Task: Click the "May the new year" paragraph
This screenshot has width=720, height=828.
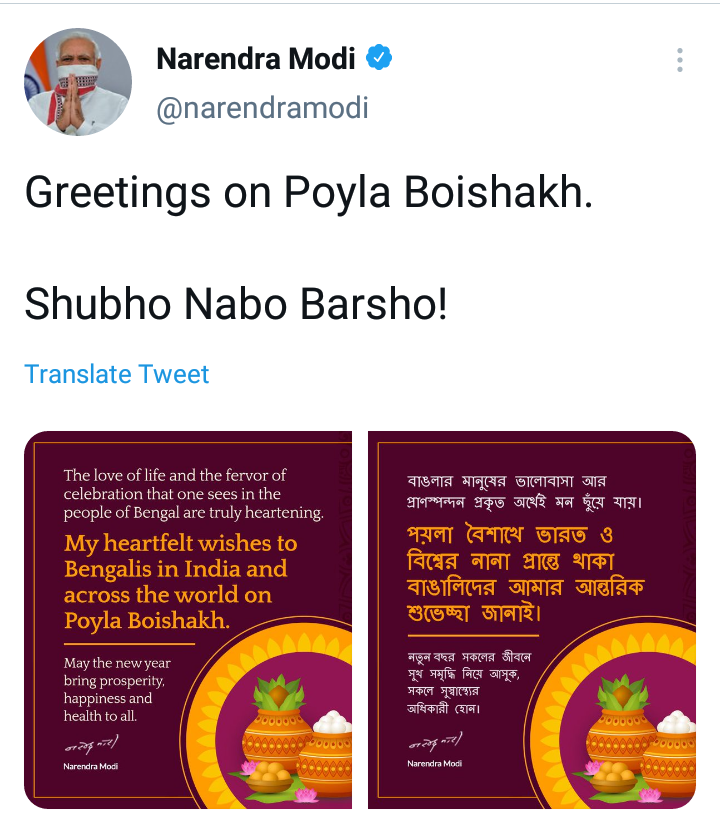Action: click(115, 689)
